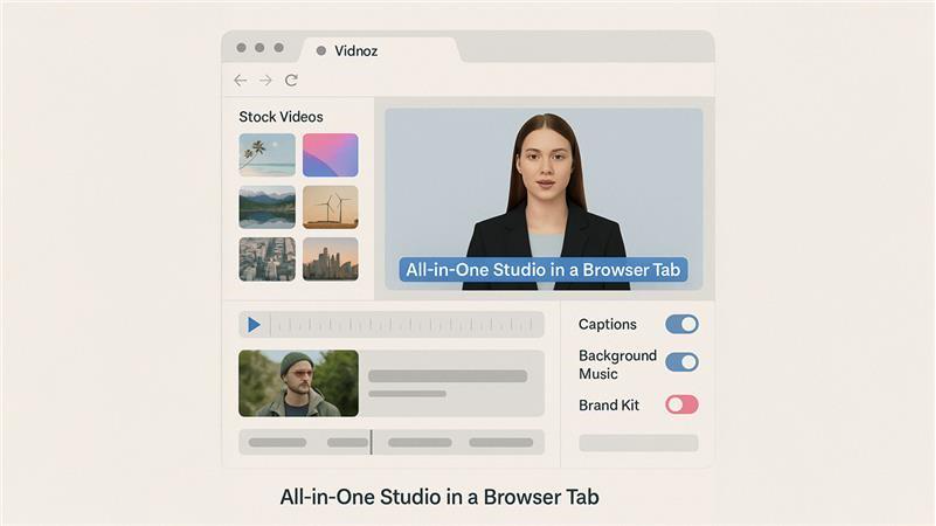Choose the wind turbines stock video
The height and width of the screenshot is (526, 936).
tap(330, 207)
